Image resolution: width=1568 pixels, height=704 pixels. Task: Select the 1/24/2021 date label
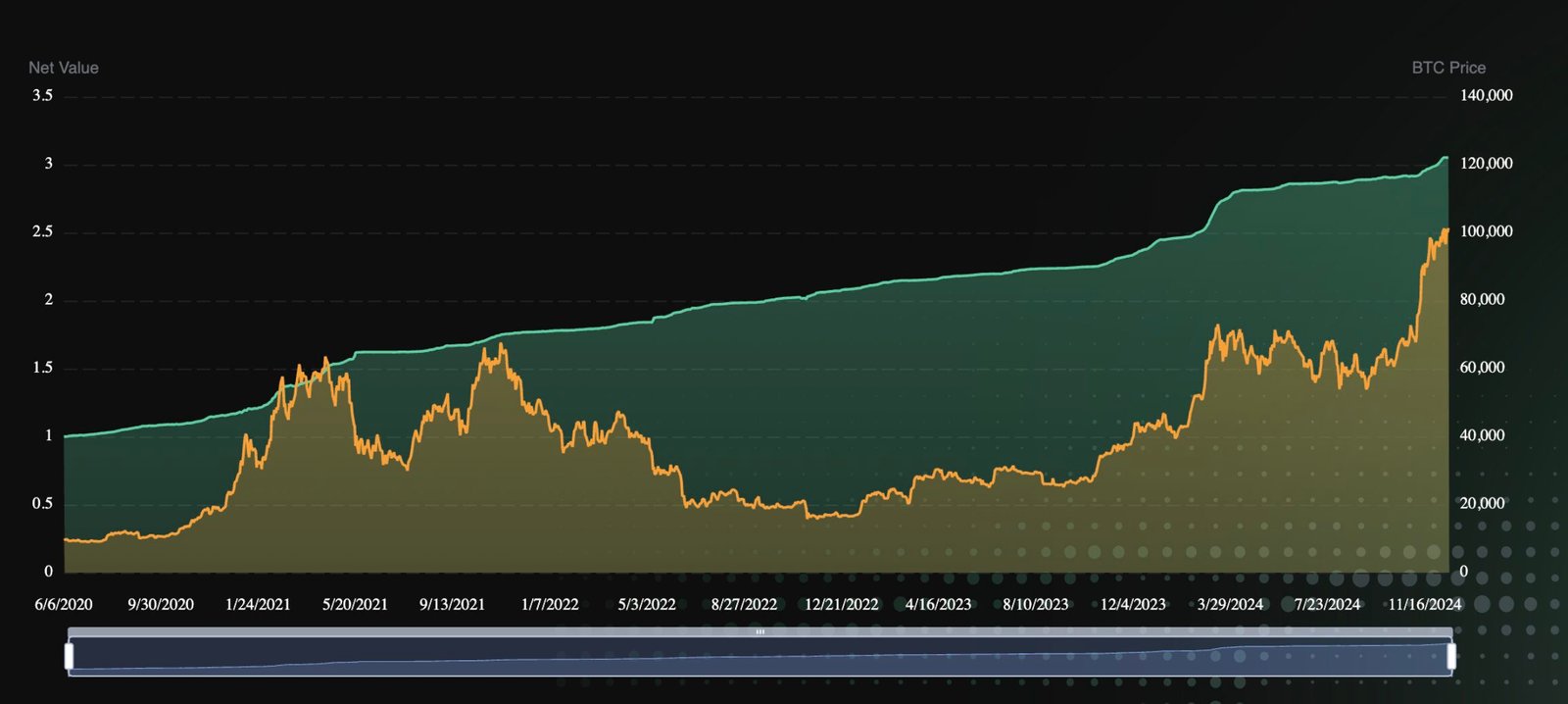point(258,604)
